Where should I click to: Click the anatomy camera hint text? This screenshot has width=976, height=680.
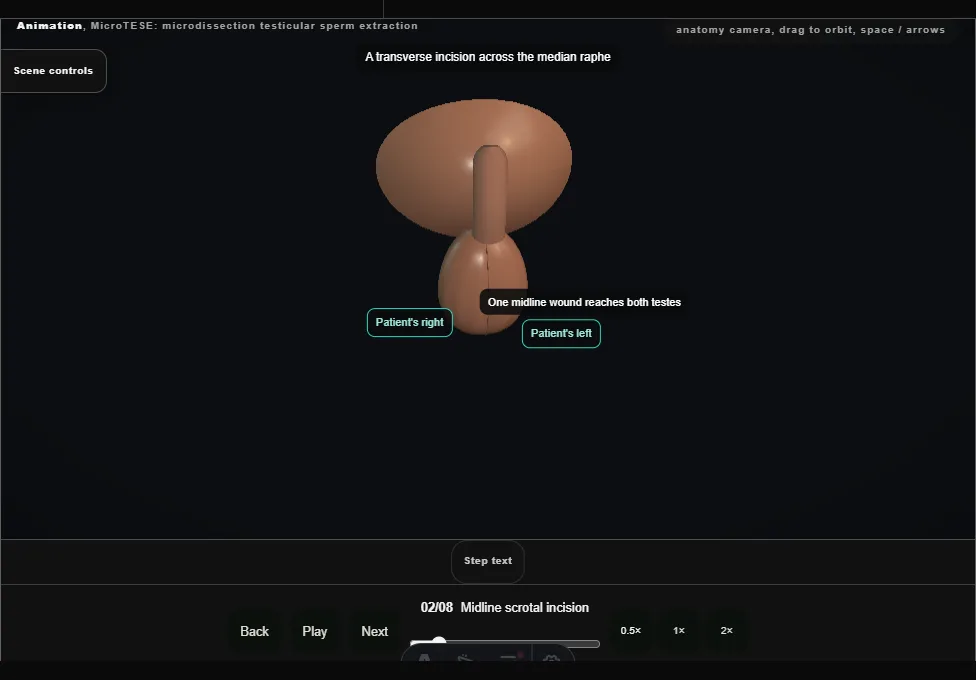tap(810, 30)
